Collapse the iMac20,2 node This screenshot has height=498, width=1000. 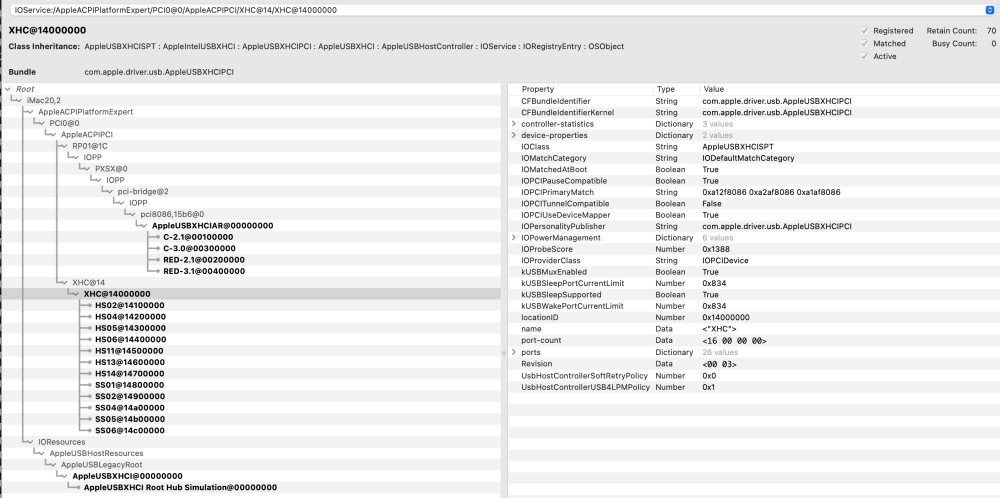point(18,101)
